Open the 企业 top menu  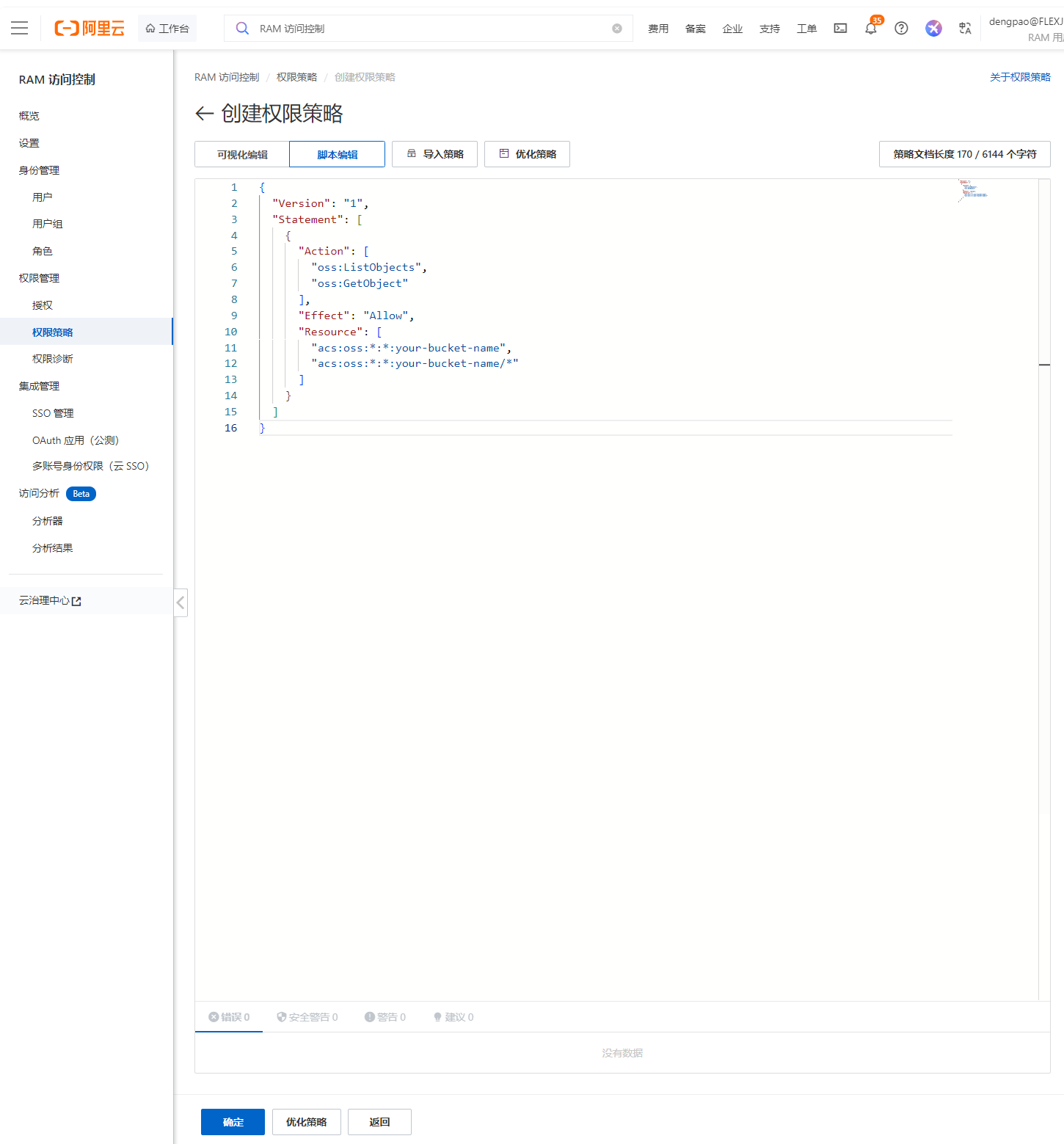[x=732, y=29]
